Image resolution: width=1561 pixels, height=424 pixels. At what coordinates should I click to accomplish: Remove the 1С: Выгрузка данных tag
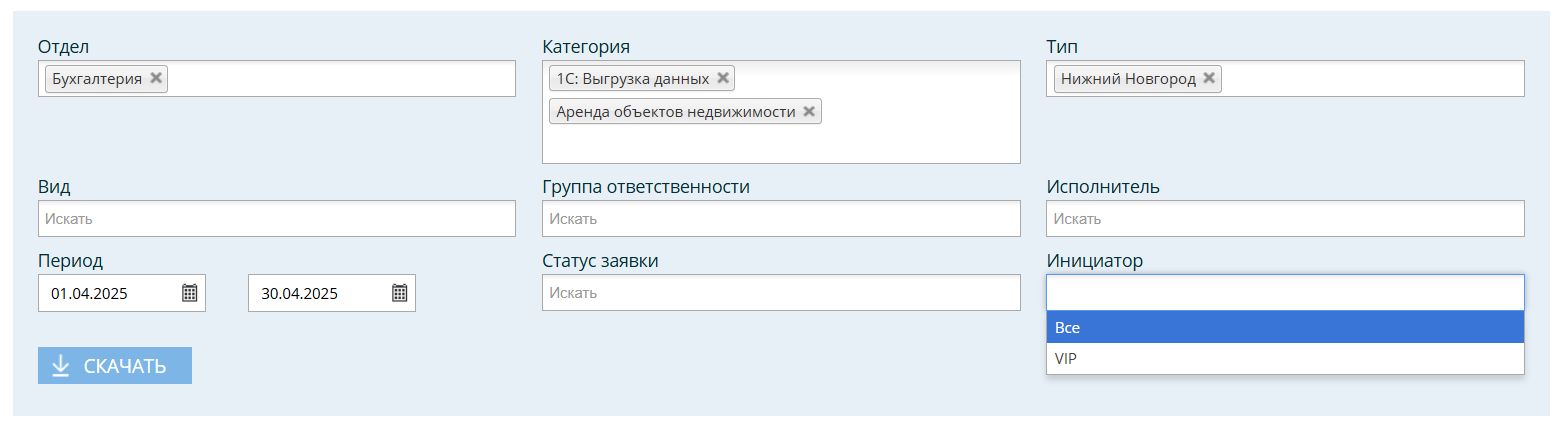click(x=723, y=78)
